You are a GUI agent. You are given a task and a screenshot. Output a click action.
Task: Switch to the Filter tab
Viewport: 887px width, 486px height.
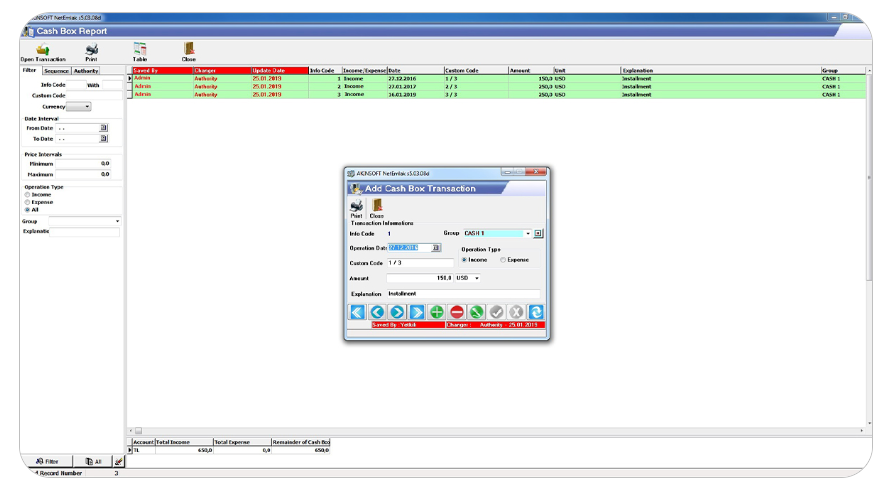(x=29, y=70)
